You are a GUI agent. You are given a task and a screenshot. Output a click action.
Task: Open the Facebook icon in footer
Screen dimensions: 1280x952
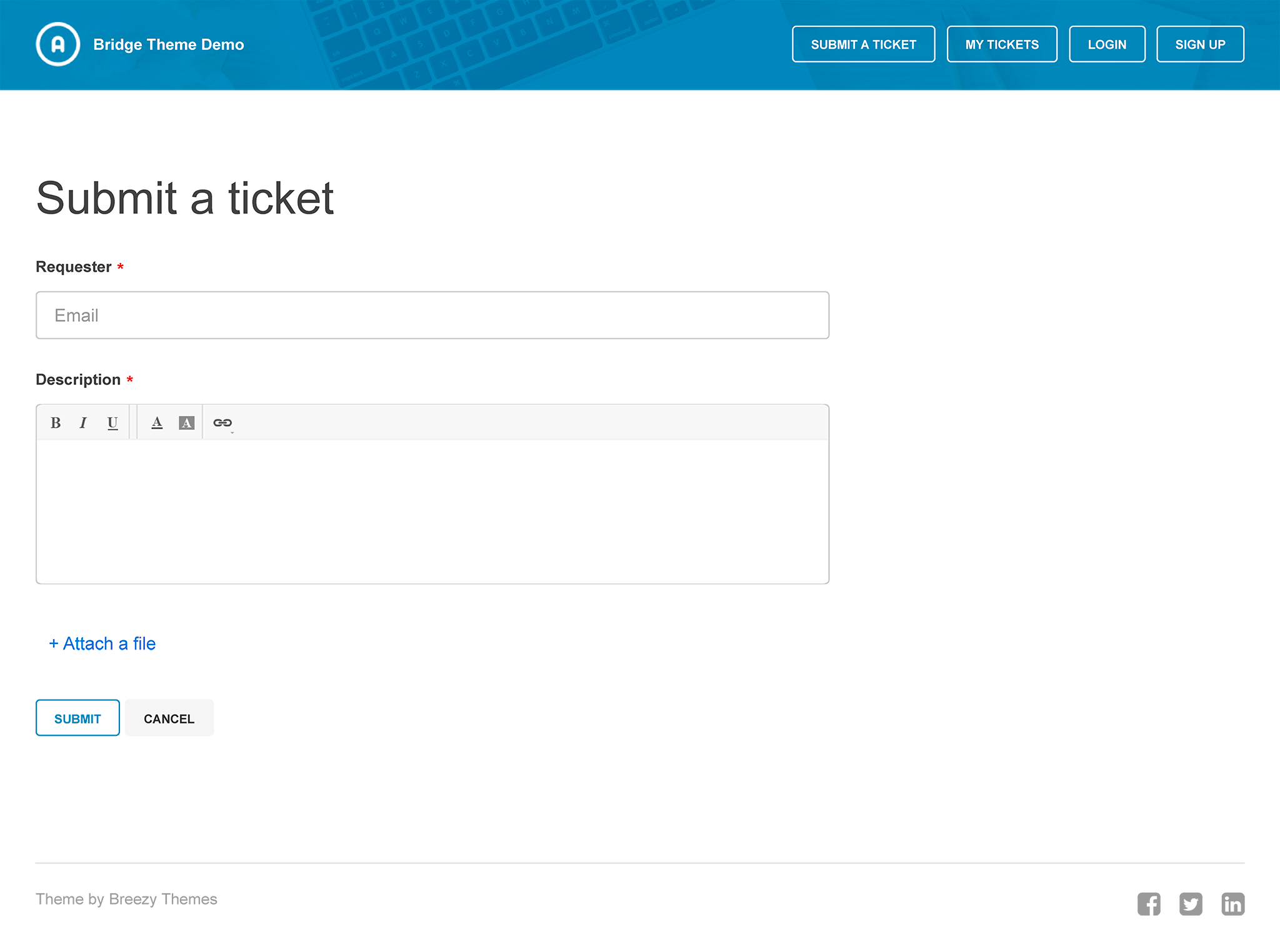click(1149, 904)
